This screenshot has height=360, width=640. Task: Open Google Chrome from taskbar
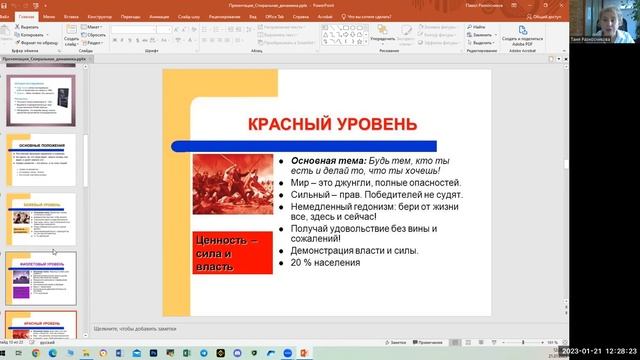(x=36, y=353)
